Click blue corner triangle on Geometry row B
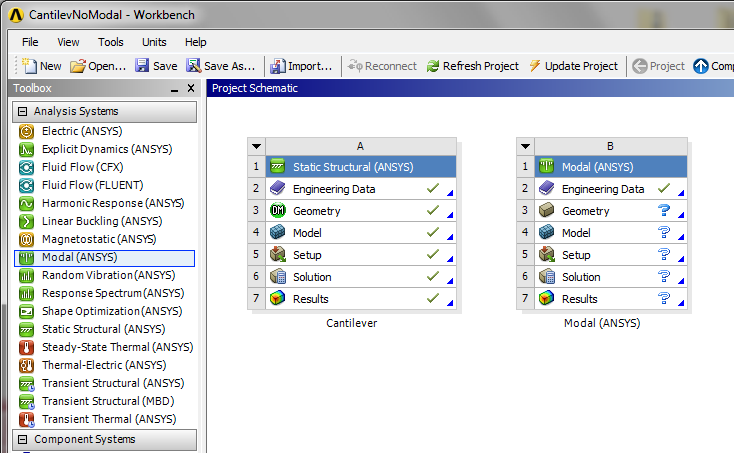 click(x=681, y=215)
